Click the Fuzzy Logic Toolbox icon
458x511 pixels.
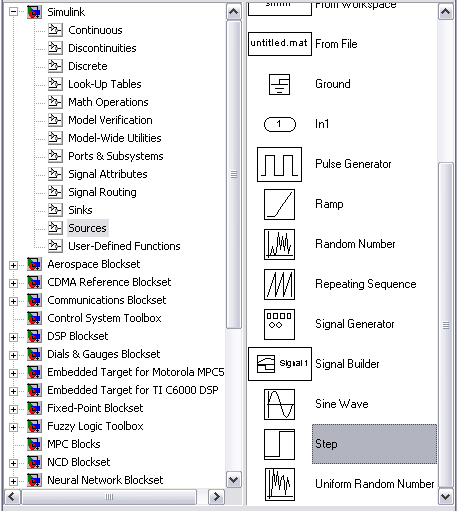tap(34, 426)
